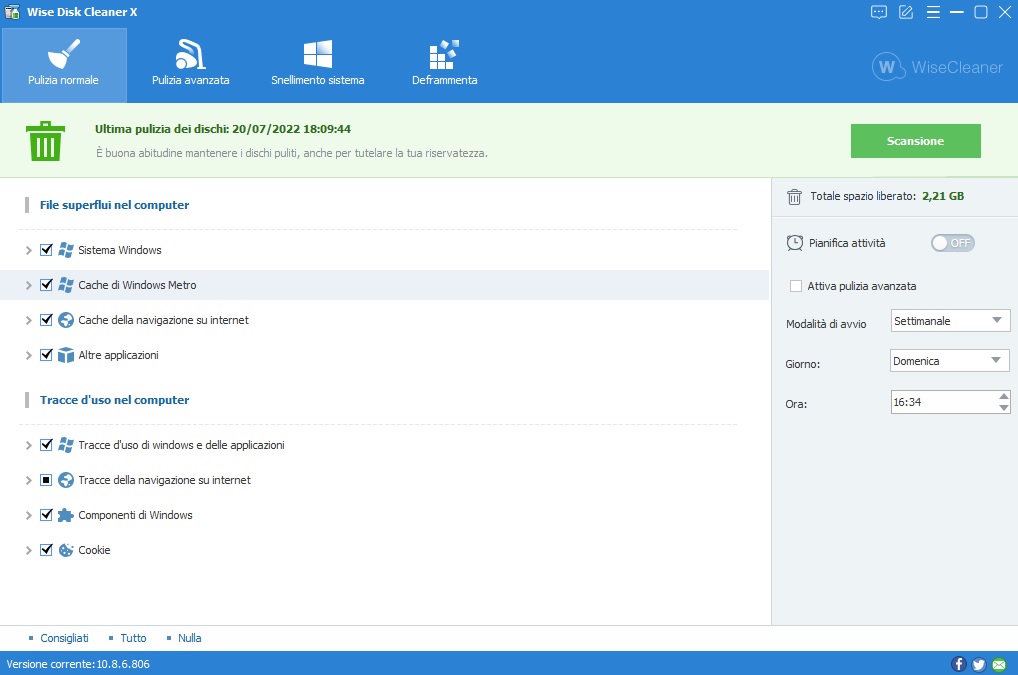Go to the Deframmenta tab

[445, 65]
